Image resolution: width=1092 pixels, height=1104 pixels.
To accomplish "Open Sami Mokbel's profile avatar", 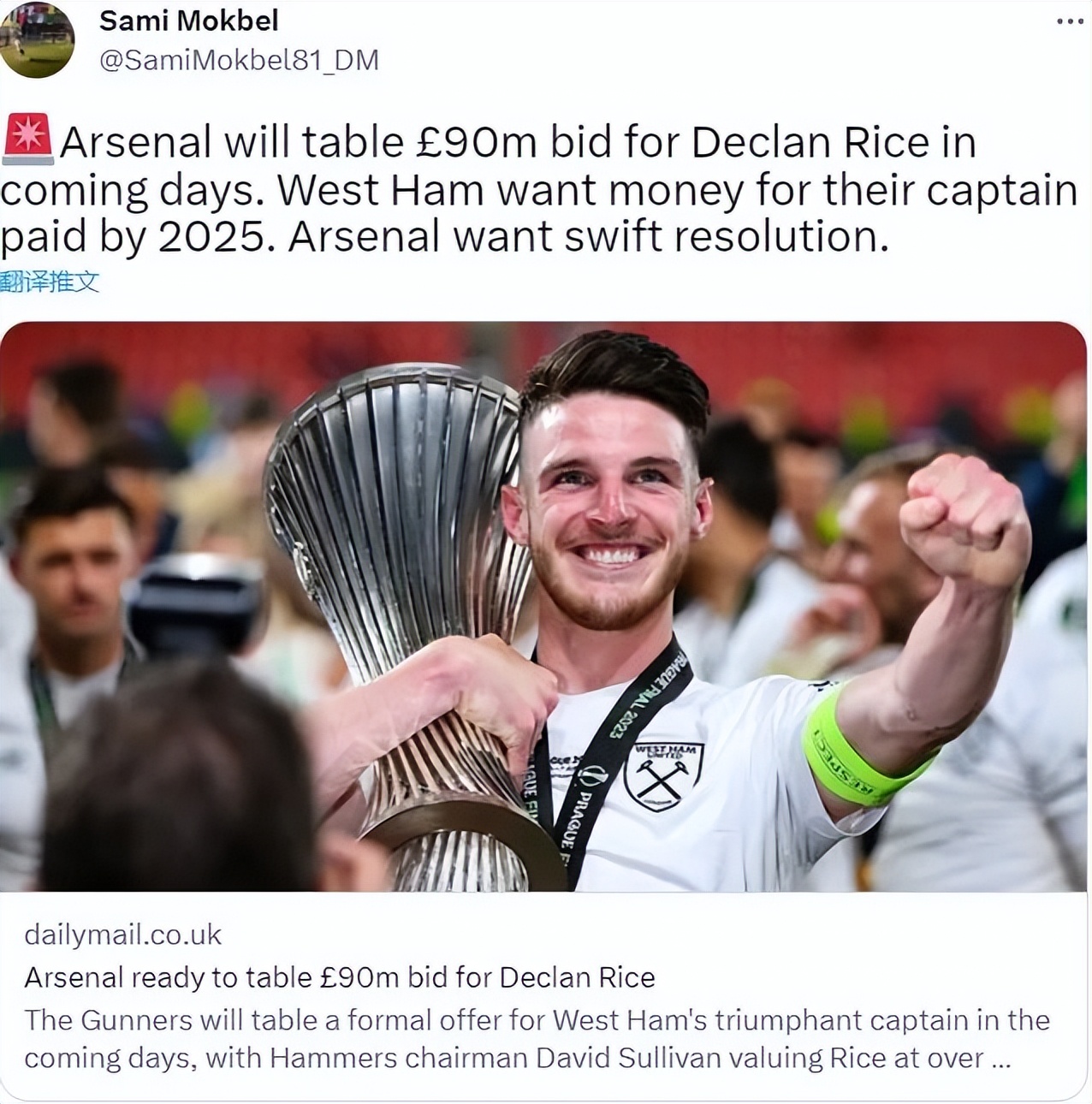I will [x=37, y=39].
